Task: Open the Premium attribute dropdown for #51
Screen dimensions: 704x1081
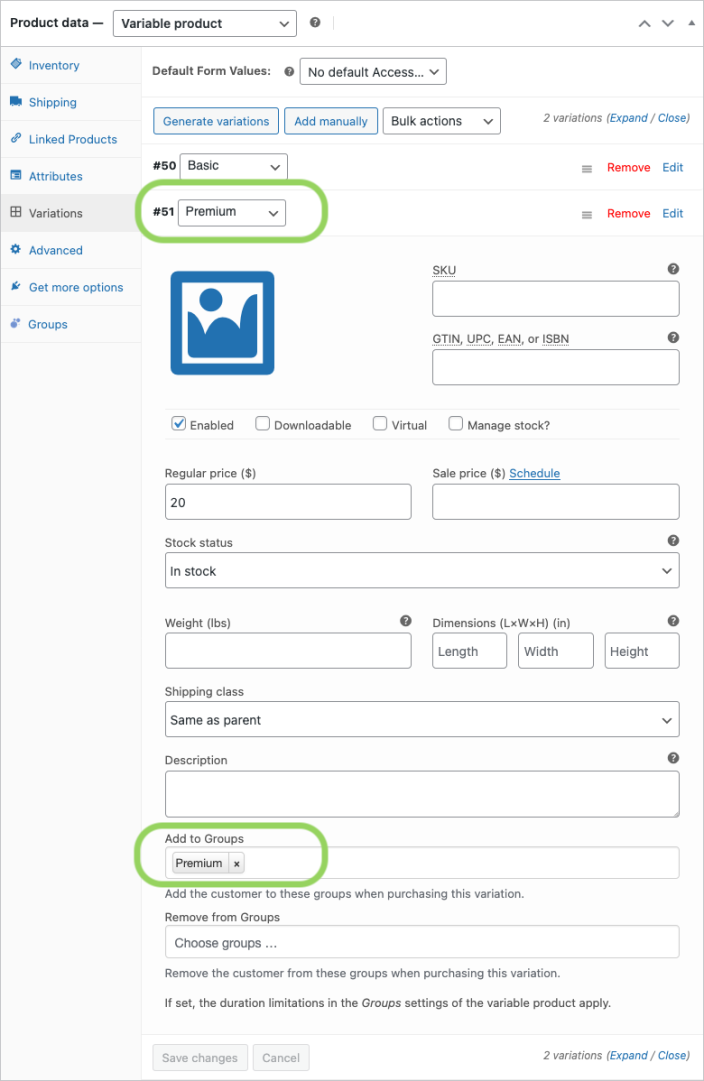Action: pos(232,212)
